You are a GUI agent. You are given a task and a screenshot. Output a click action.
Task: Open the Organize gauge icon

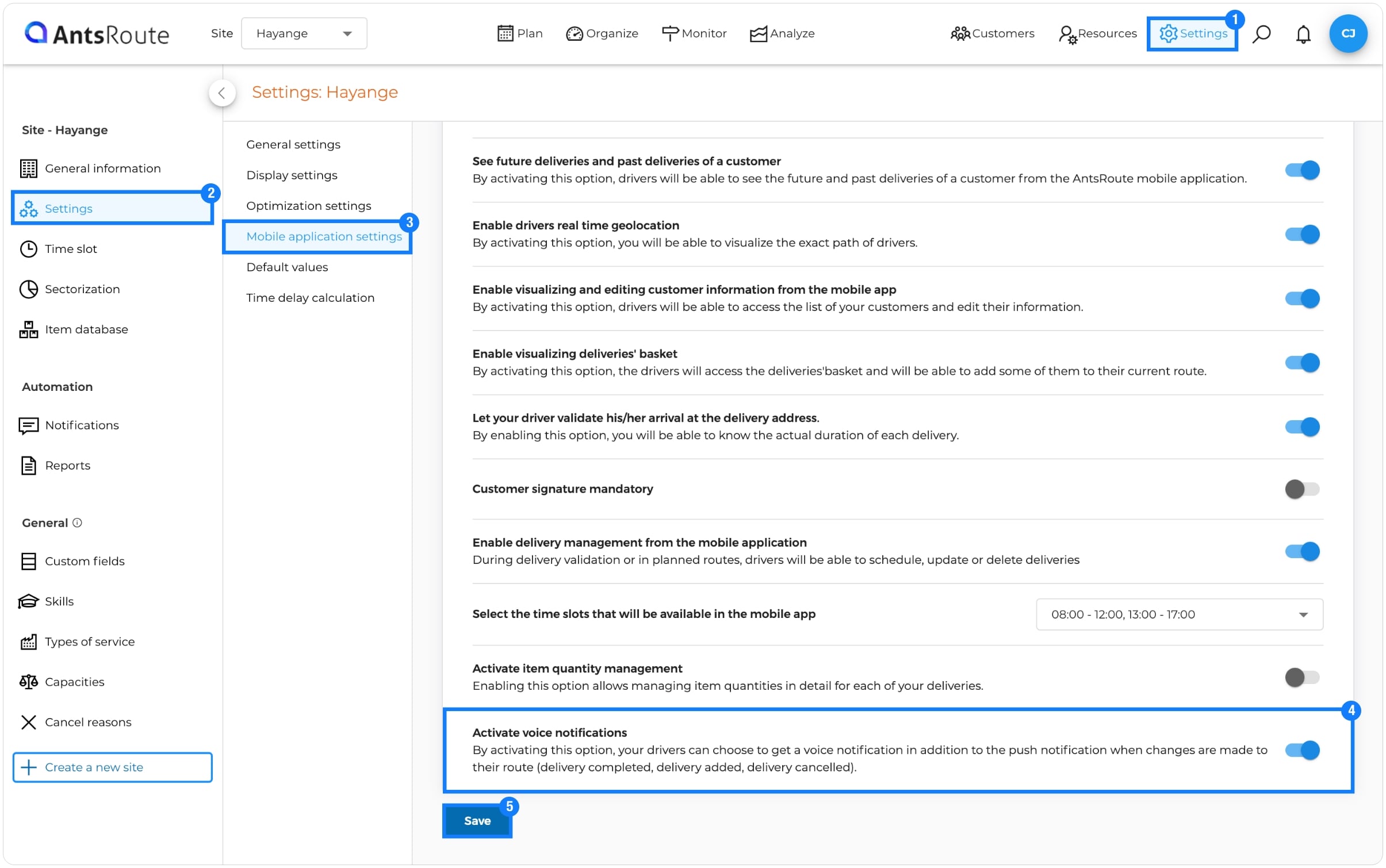click(574, 34)
